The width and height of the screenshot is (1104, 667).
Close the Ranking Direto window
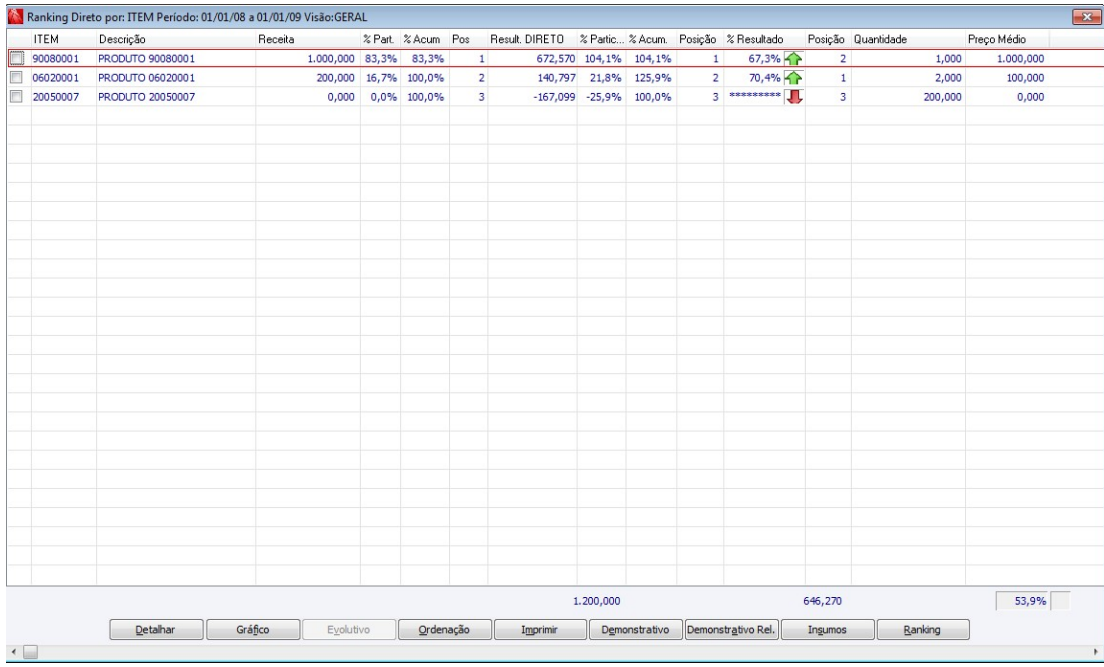click(1086, 17)
